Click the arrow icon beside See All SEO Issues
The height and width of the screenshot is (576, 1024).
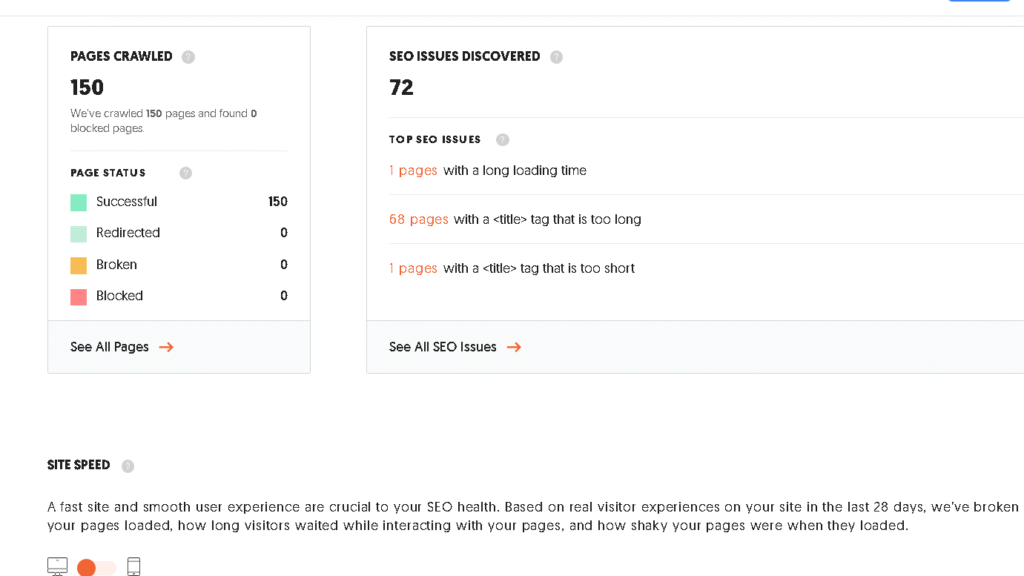[x=513, y=347]
